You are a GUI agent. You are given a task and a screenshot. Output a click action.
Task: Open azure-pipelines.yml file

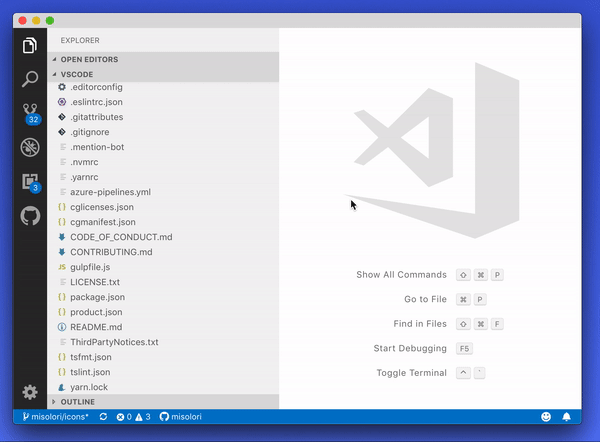click(x=163, y=192)
